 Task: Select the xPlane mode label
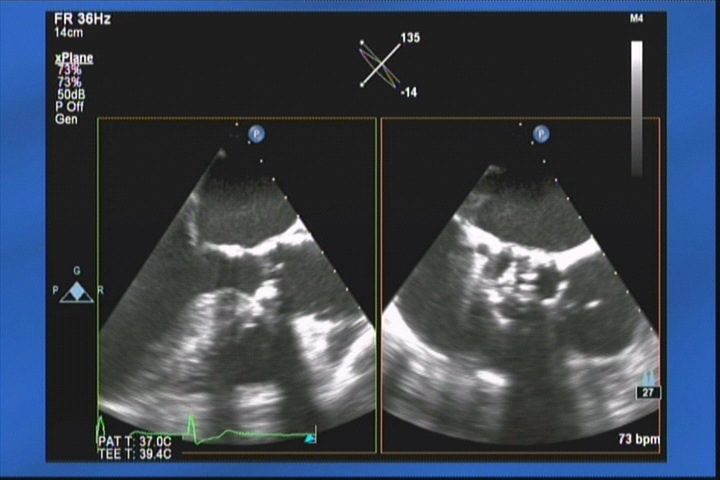tap(74, 58)
